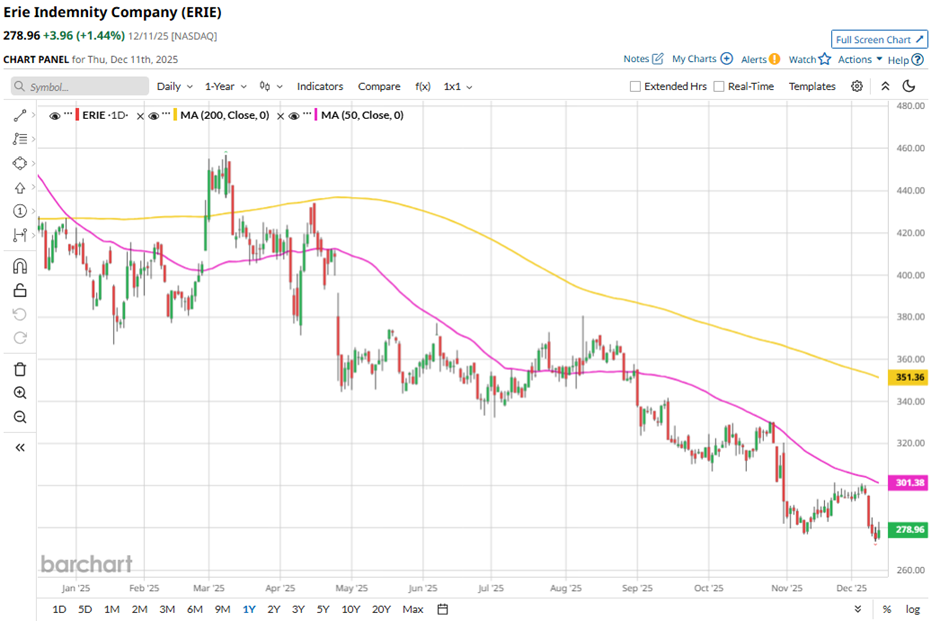
Task: Enable the Real-Time checkbox
Action: click(719, 87)
